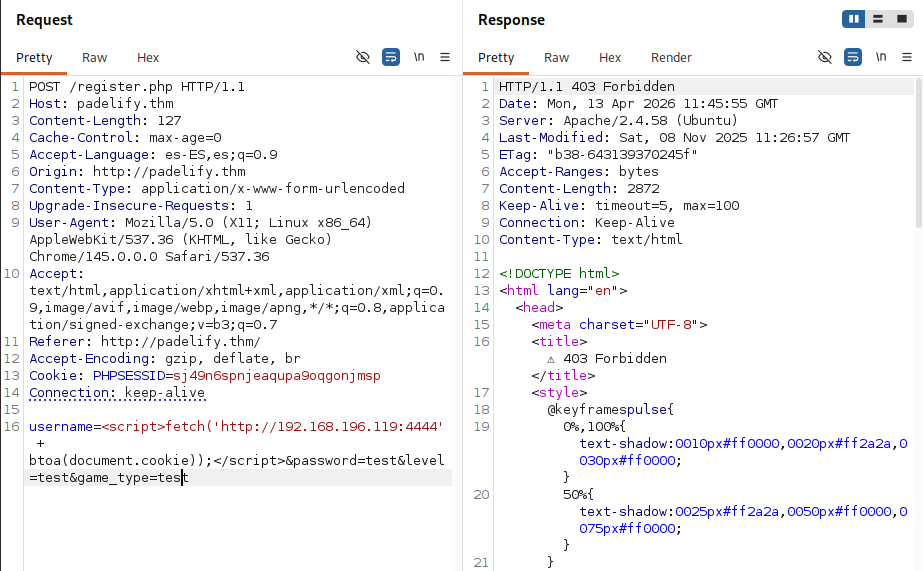The height and width of the screenshot is (571, 923).
Task: Toggle hide non-printable characters in Request pane
Action: (363, 57)
